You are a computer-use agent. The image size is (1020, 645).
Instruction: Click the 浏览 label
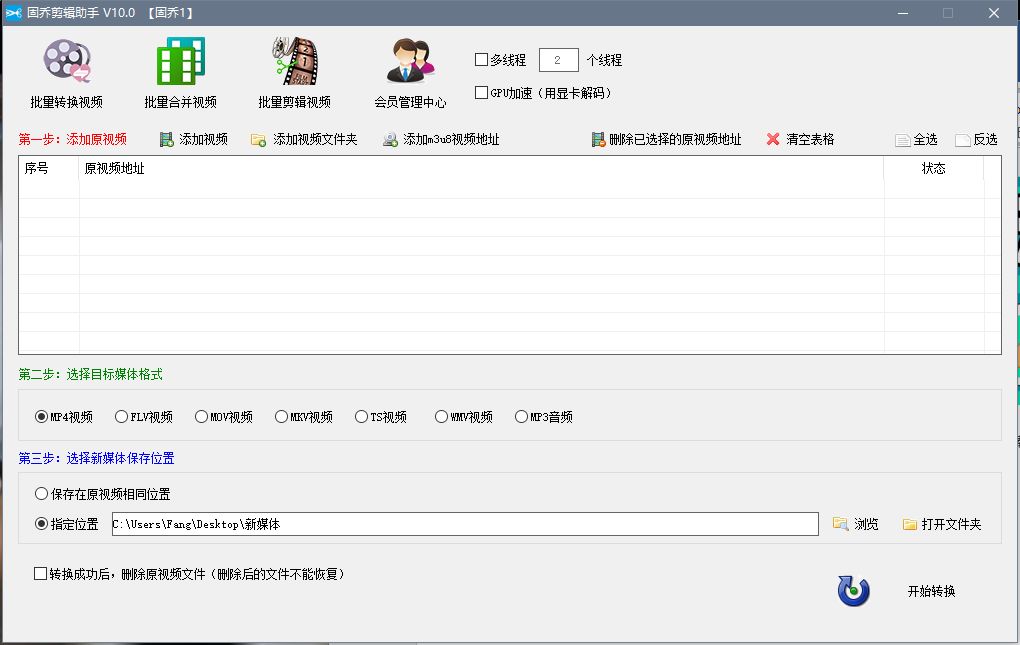coord(866,524)
